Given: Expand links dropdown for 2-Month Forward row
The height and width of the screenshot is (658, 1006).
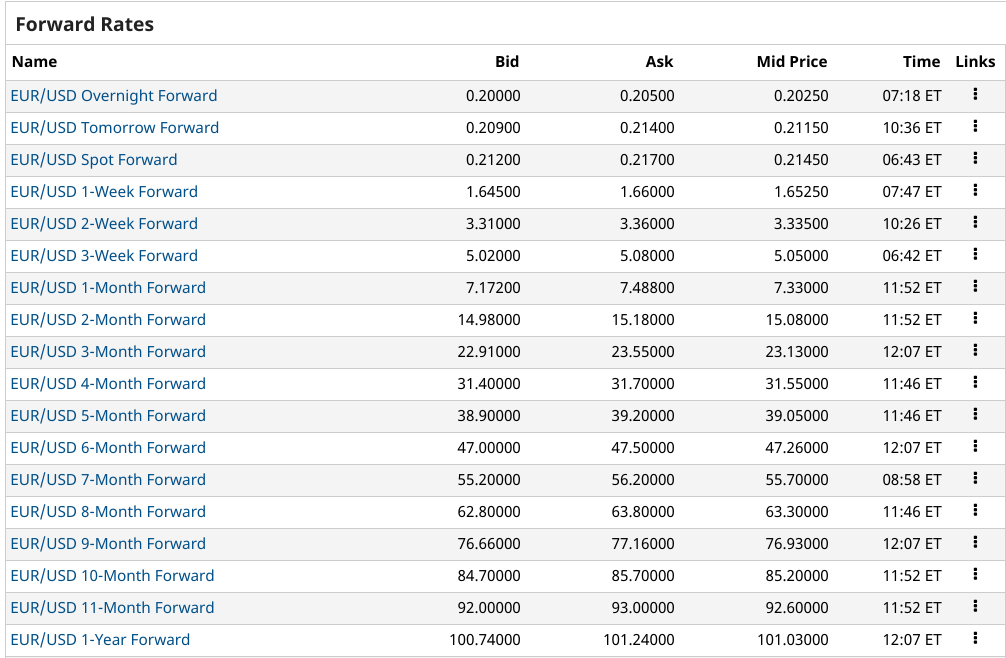Looking at the screenshot, I should pos(975,319).
